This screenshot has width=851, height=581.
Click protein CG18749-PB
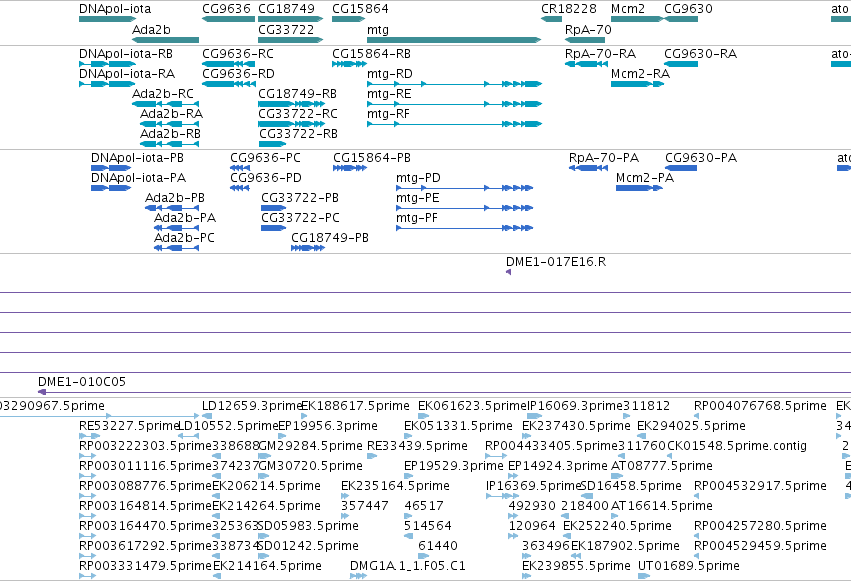click(x=308, y=248)
